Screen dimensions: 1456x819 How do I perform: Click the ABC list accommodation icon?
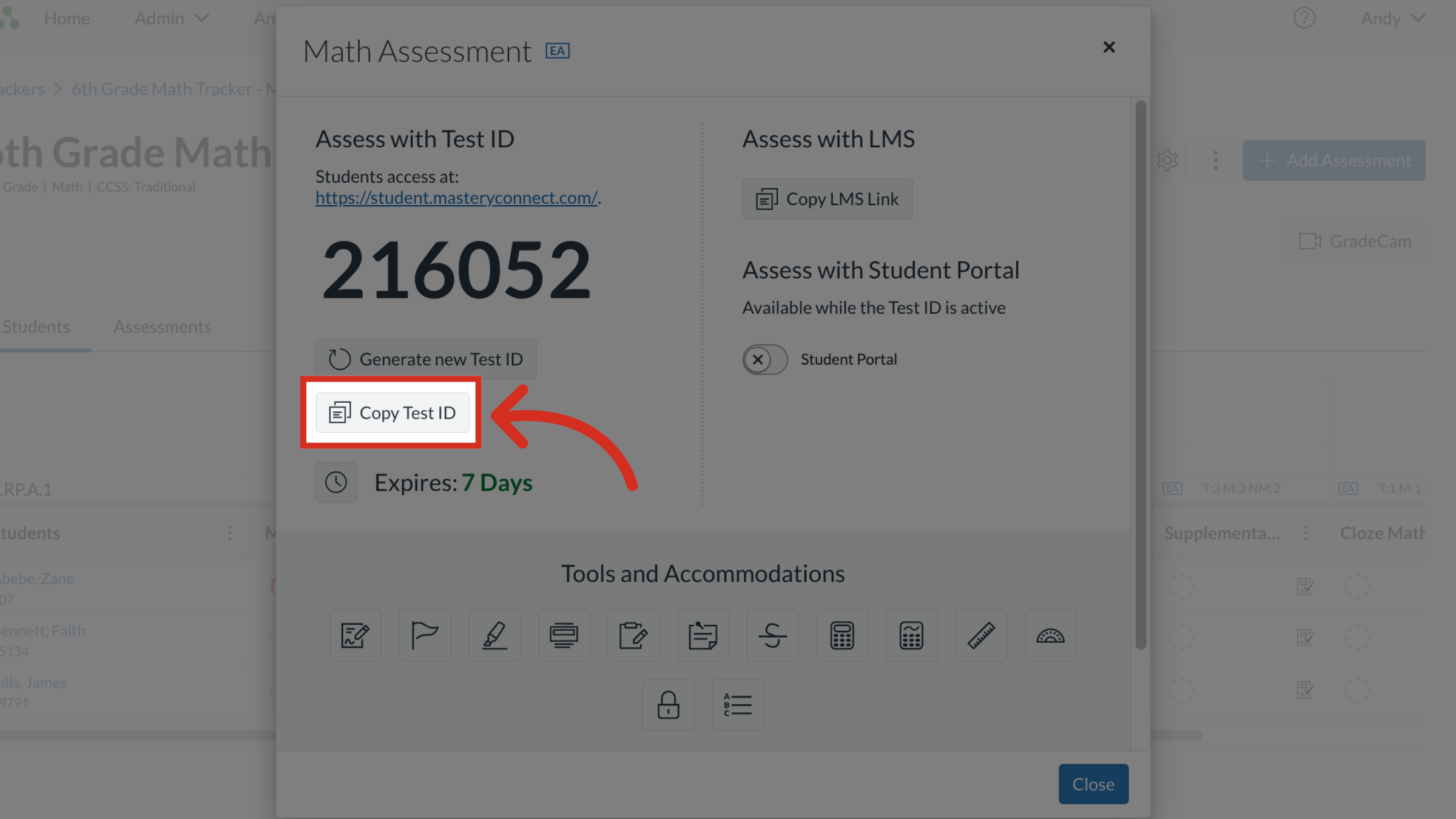click(738, 705)
